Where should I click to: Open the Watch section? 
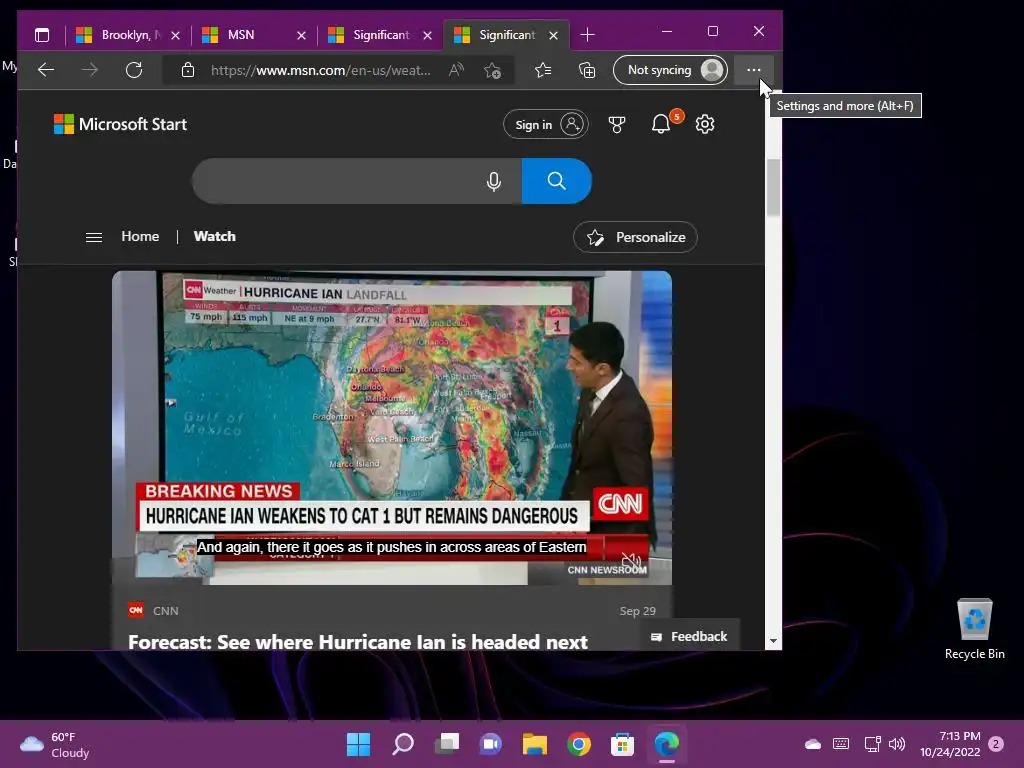[x=214, y=236]
